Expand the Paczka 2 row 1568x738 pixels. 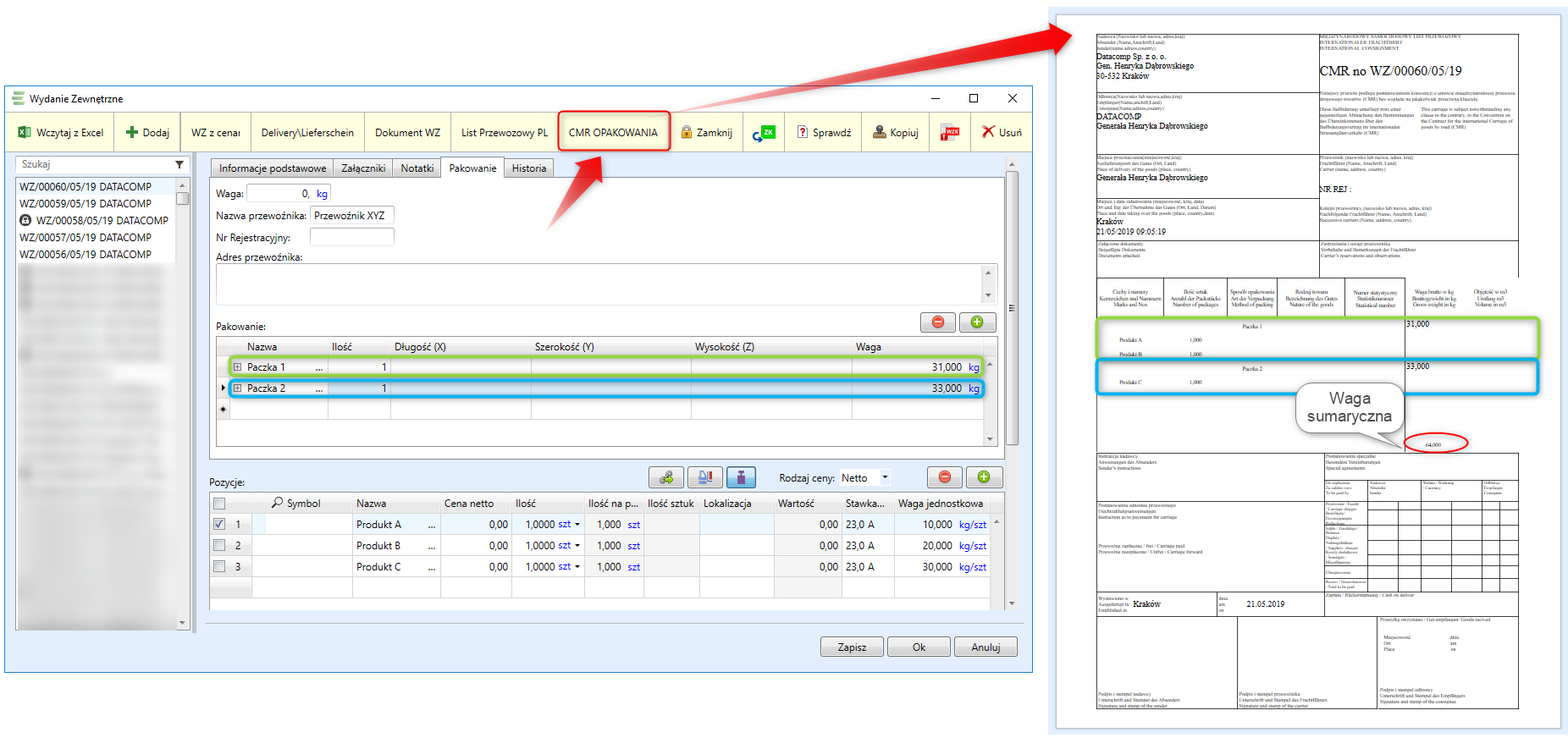pos(238,388)
